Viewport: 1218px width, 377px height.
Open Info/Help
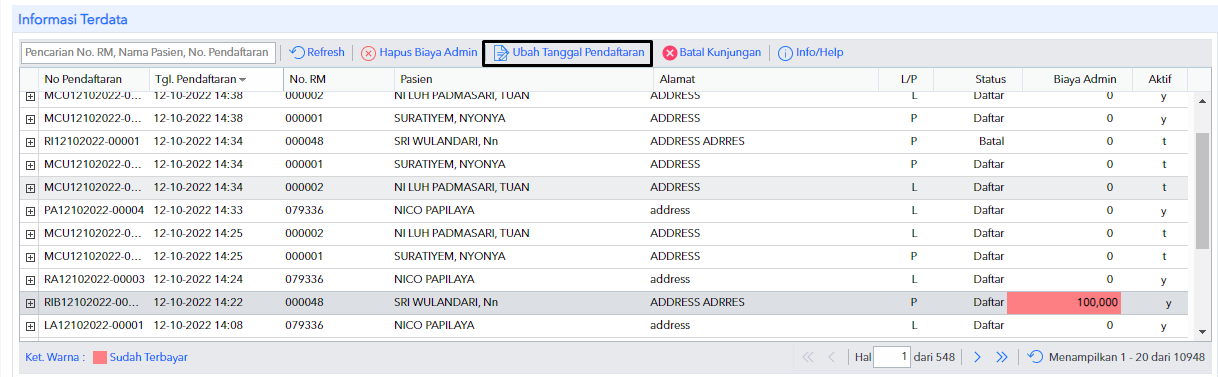(812, 53)
